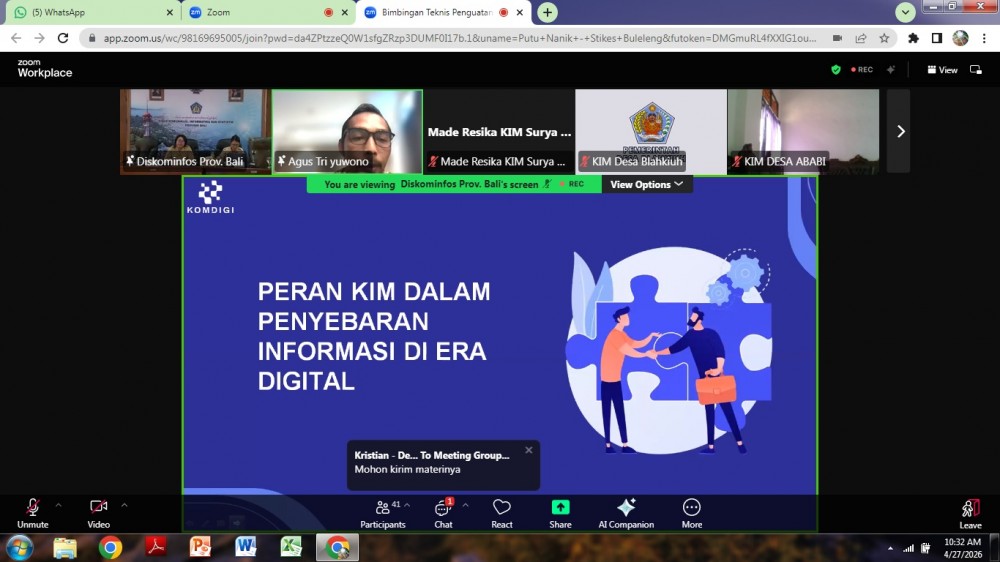Unmute the microphone
Viewport: 1000px width, 562px height.
[33, 513]
